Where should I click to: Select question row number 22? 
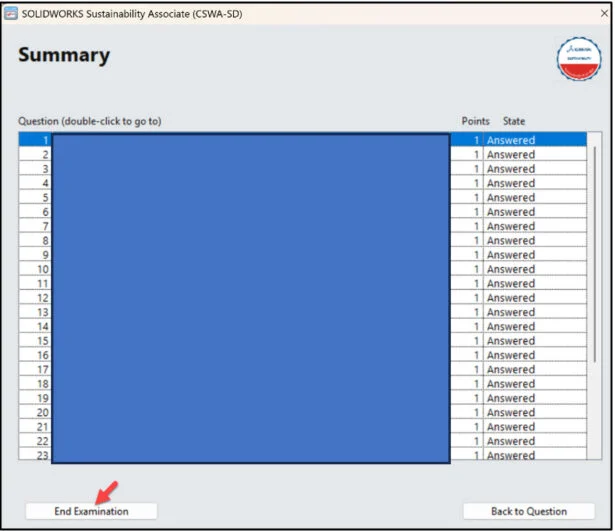tap(302, 441)
